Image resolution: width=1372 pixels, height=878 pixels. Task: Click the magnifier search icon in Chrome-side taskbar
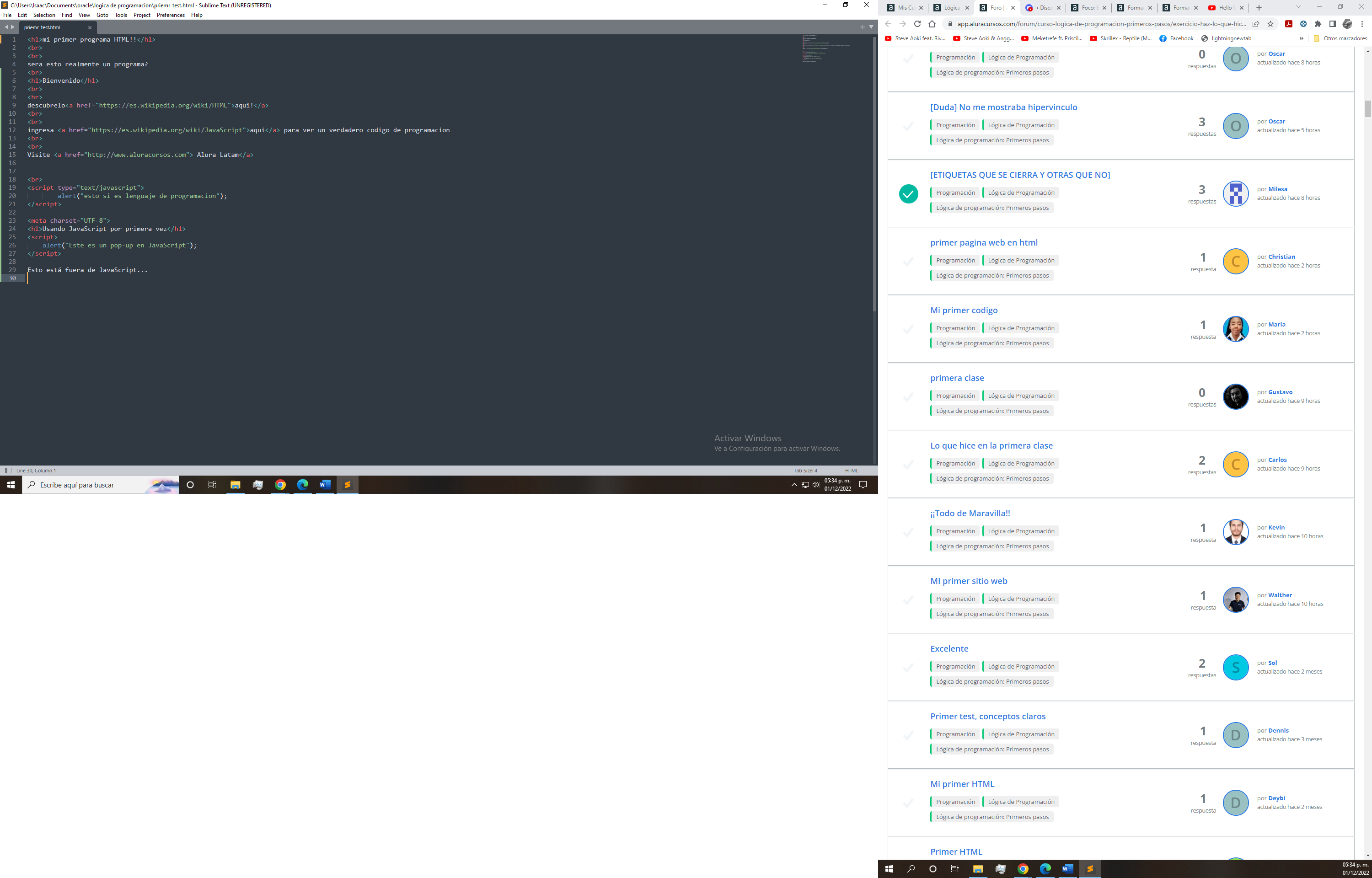tap(911, 869)
